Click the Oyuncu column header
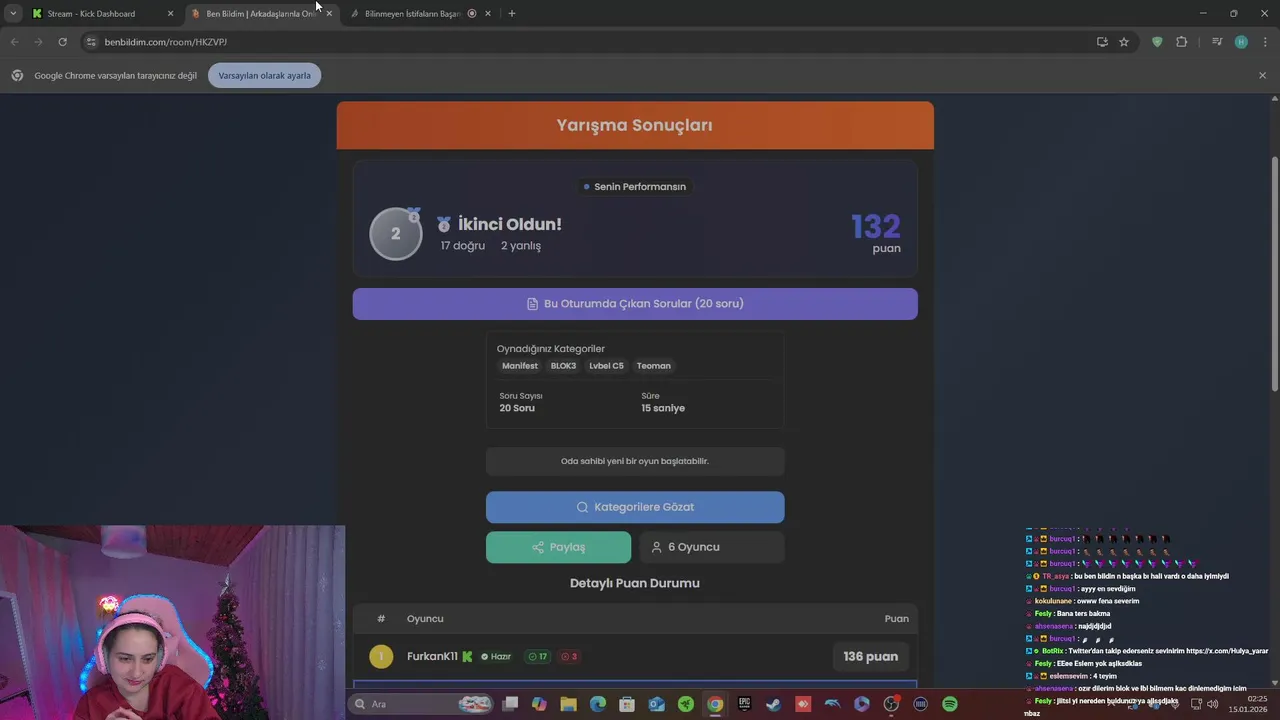Screen dimensions: 1280x720 pos(425,619)
